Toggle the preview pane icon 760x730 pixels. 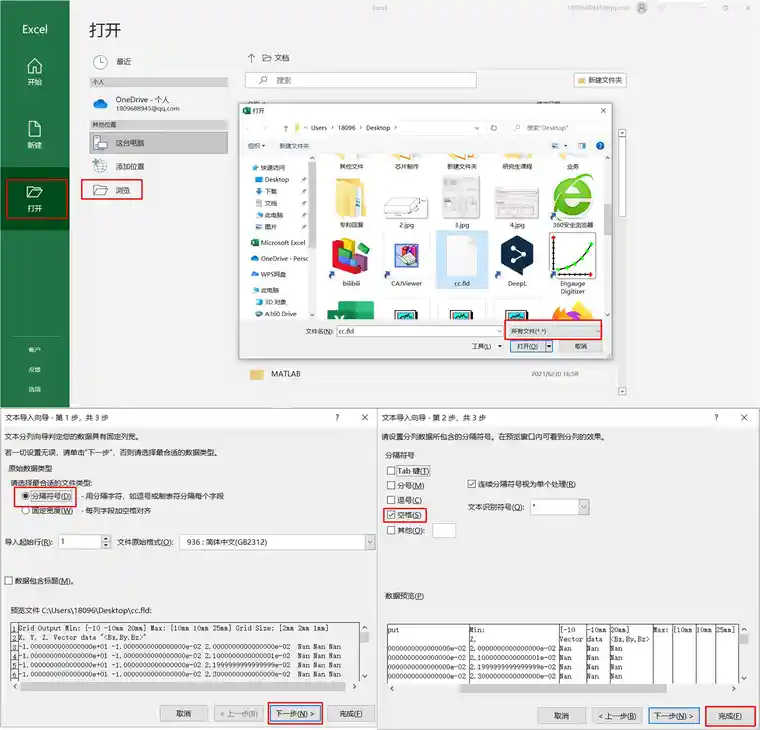(582, 146)
